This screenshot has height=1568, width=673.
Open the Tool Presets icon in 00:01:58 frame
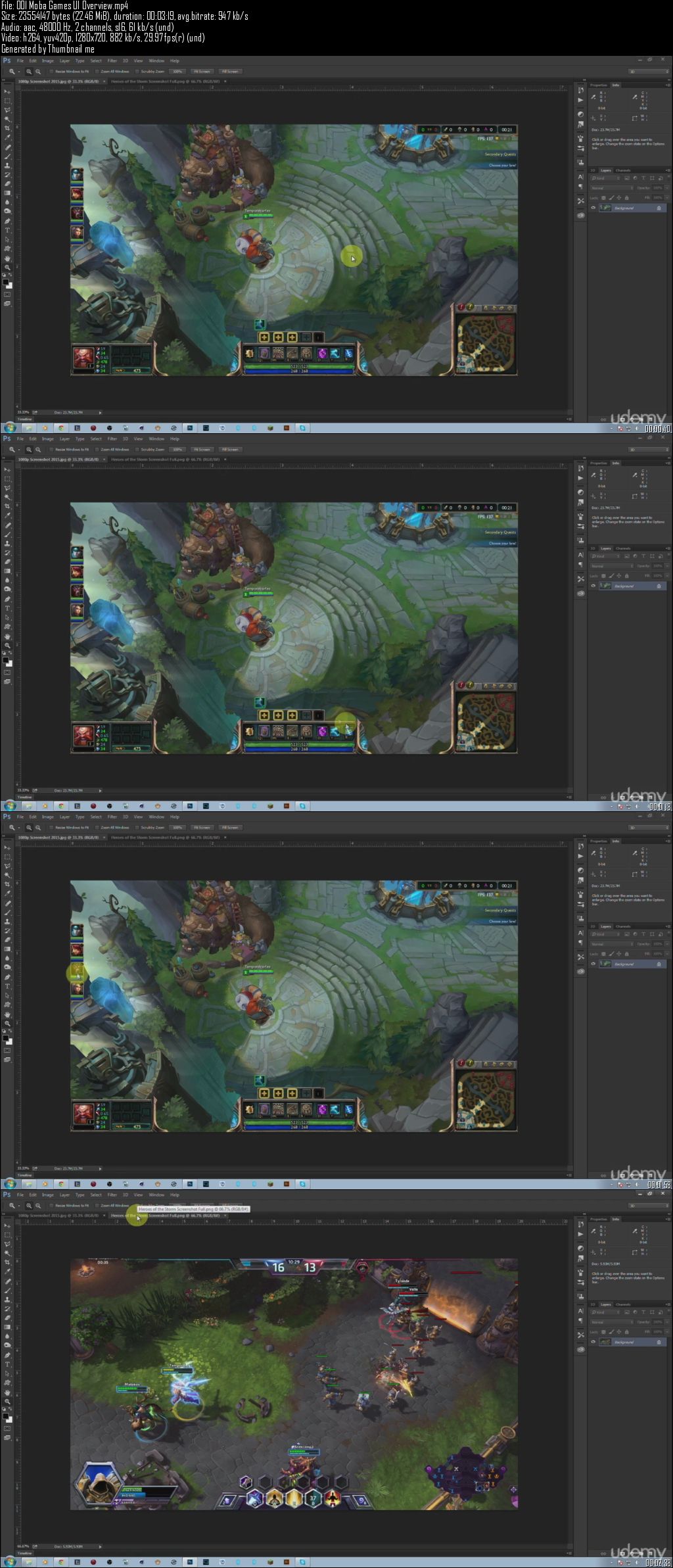click(x=581, y=957)
